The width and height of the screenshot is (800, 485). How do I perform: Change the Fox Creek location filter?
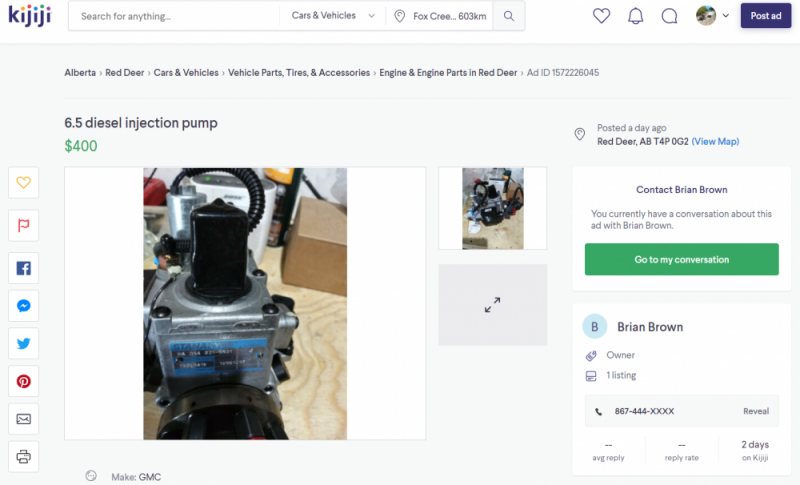(439, 16)
